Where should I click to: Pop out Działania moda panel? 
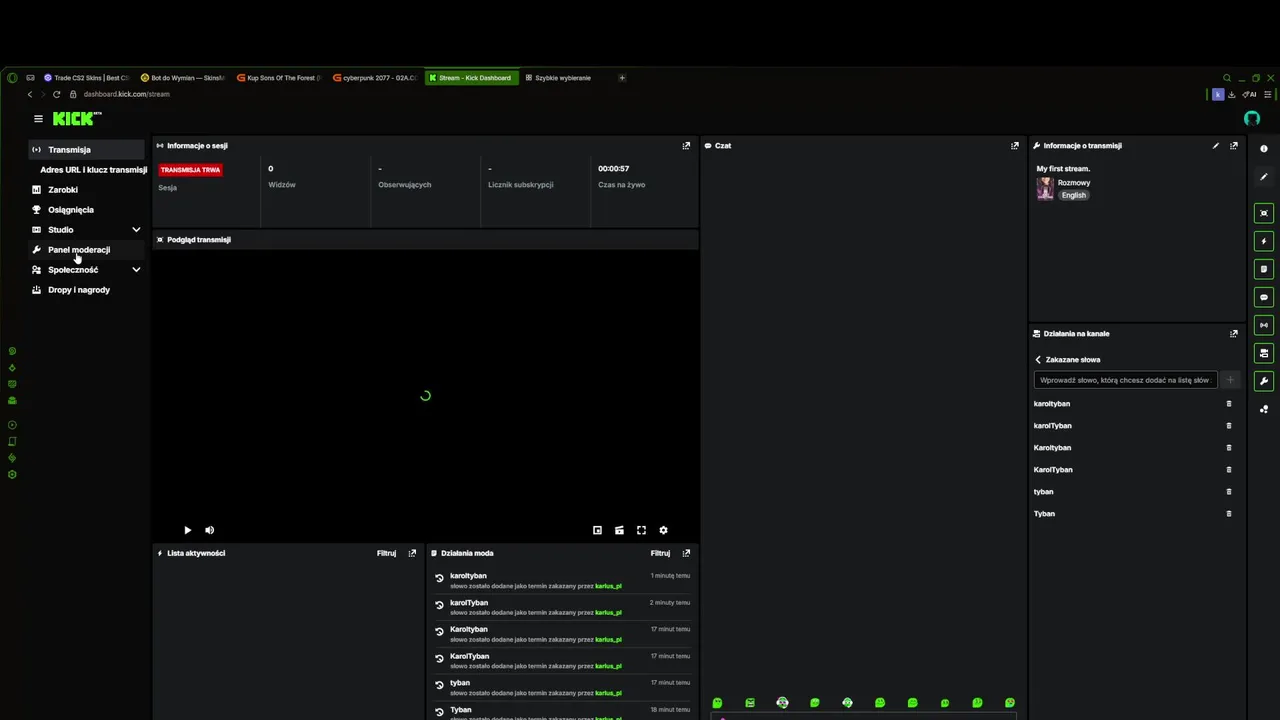click(686, 553)
